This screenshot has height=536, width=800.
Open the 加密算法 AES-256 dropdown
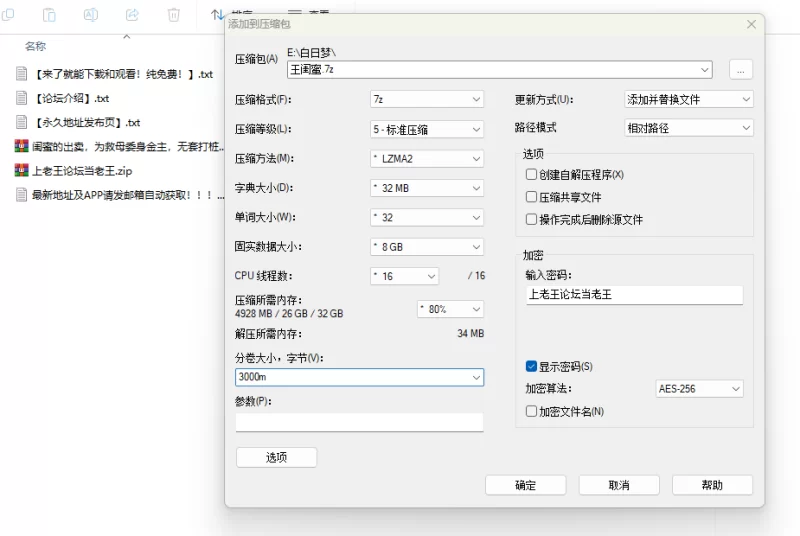click(699, 389)
